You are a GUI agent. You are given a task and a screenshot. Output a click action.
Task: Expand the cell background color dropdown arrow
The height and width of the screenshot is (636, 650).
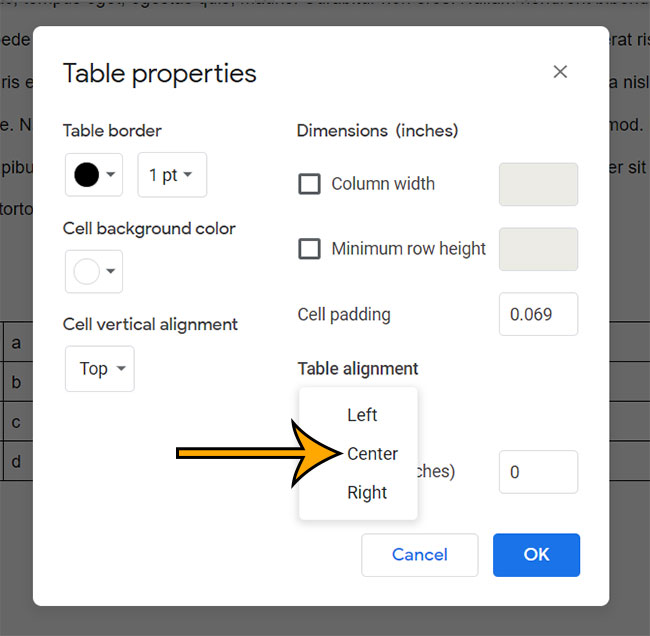coord(111,271)
